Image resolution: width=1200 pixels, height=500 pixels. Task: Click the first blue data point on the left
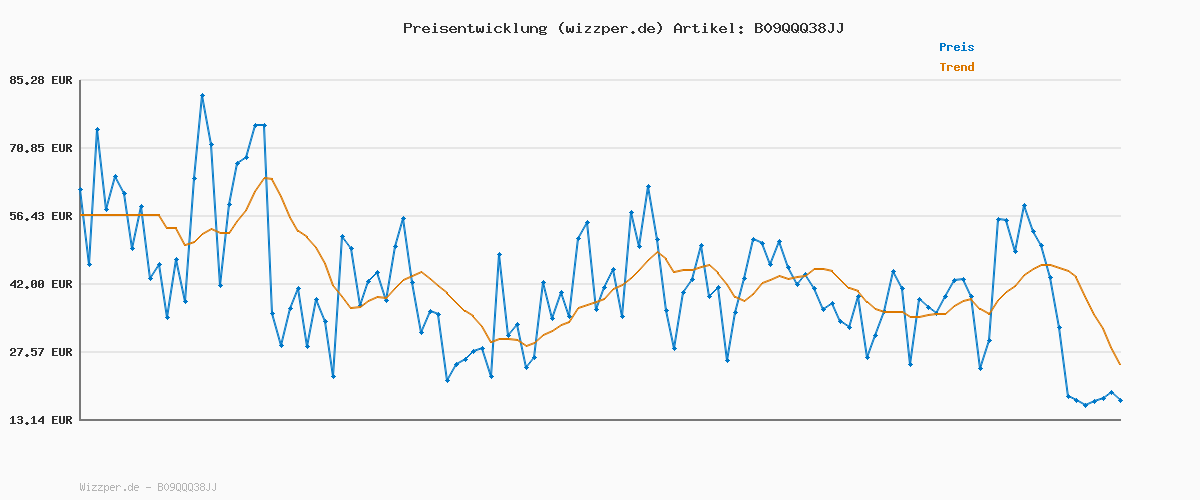pos(80,189)
